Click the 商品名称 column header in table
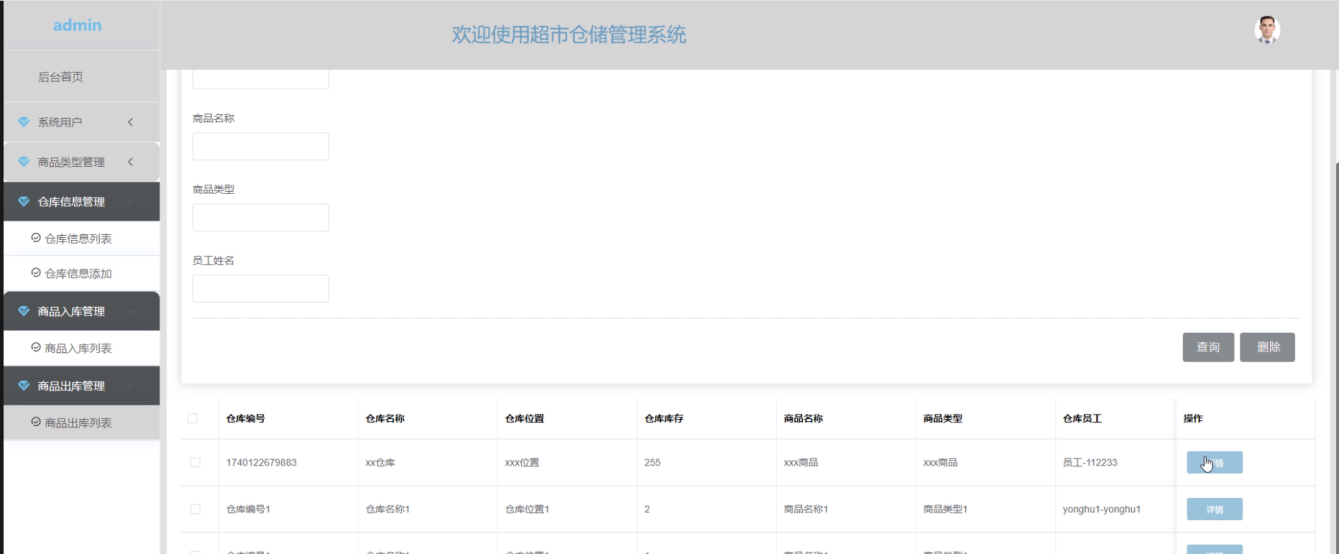The image size is (1339, 554). coord(803,419)
